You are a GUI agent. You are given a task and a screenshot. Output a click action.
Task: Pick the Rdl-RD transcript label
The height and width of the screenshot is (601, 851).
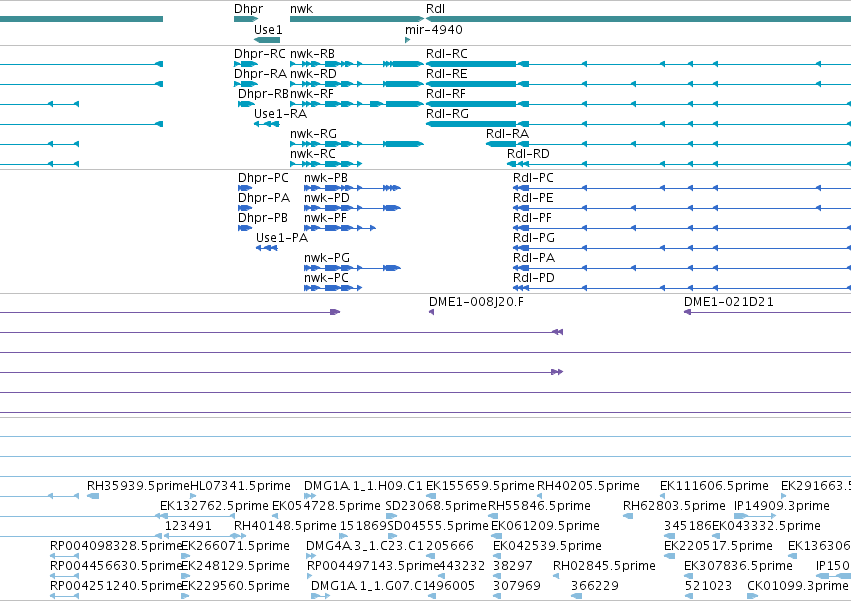click(x=528, y=154)
